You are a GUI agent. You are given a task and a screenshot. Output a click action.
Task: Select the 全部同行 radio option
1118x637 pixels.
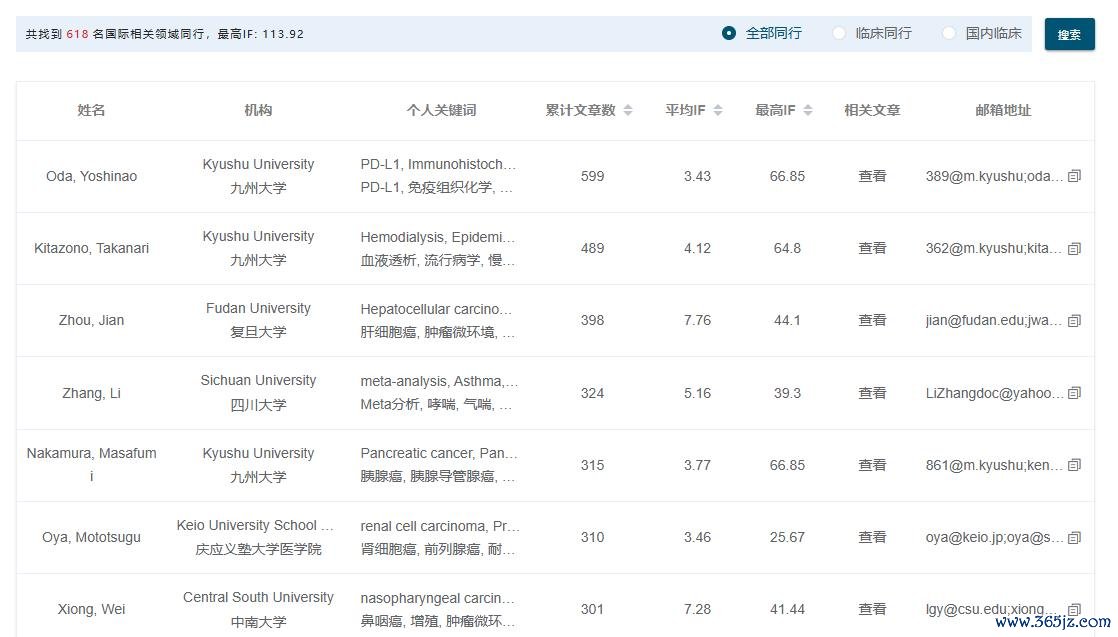(729, 34)
